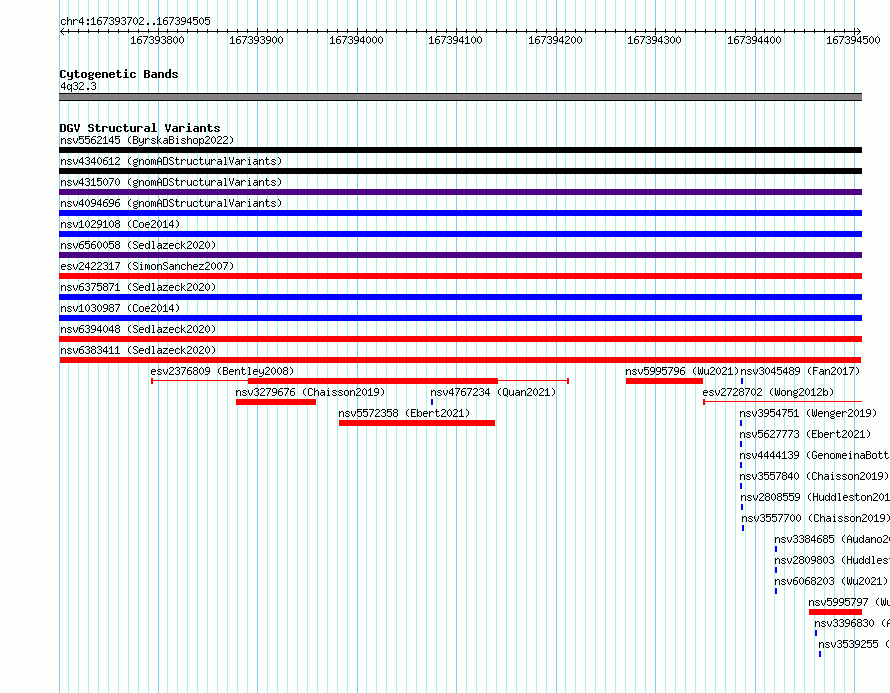
Task: Click ruler position 167394300
Action: (x=654, y=40)
